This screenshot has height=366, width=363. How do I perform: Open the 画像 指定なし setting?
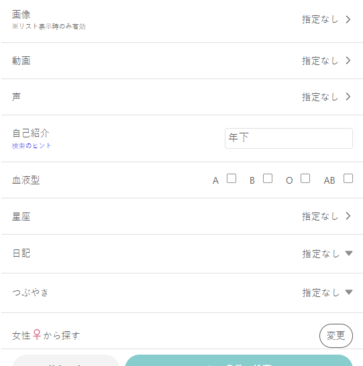click(320, 20)
